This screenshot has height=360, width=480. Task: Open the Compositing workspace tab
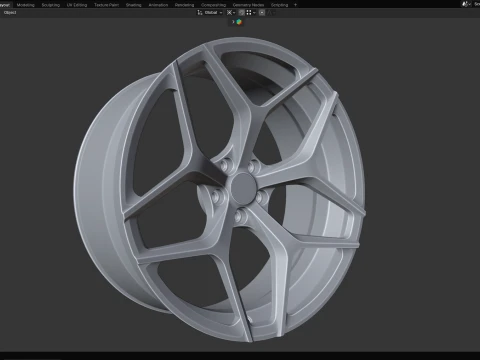tap(213, 5)
